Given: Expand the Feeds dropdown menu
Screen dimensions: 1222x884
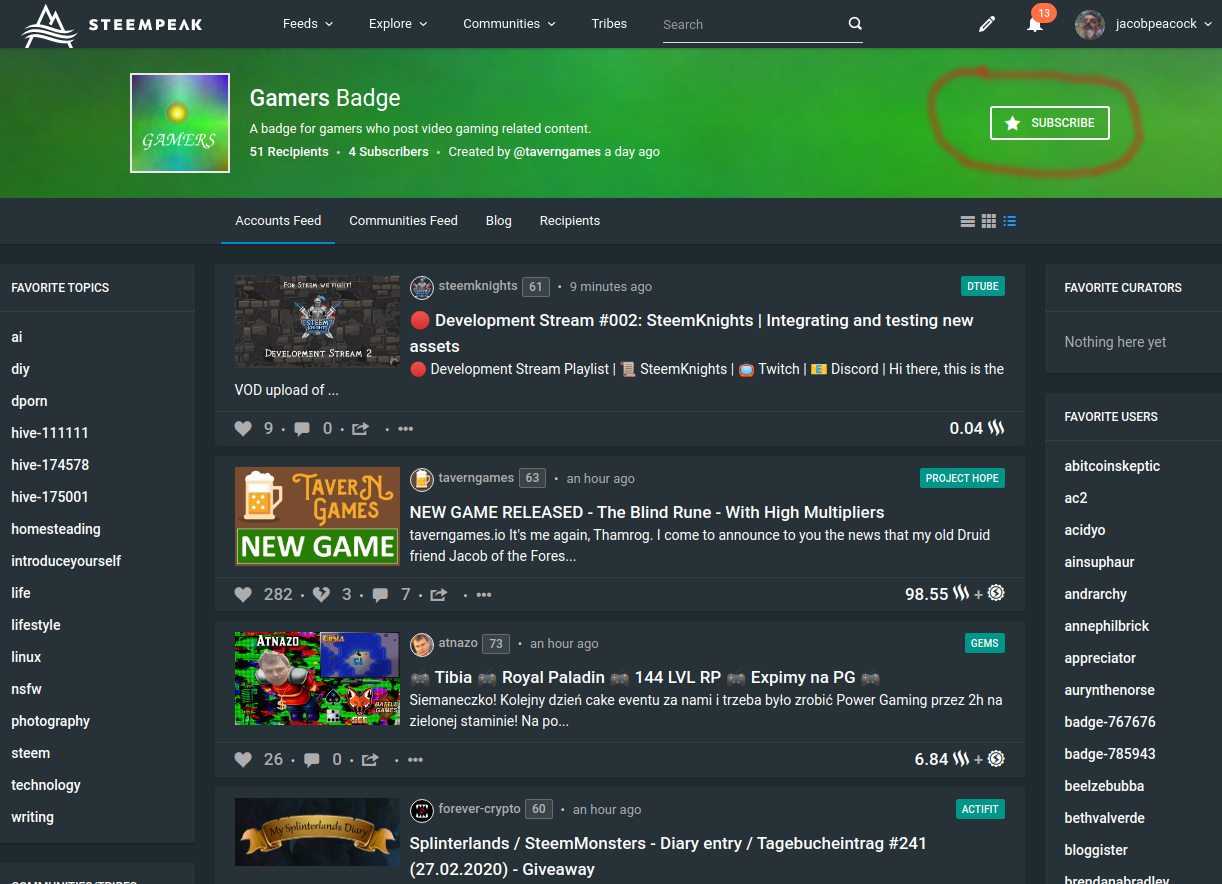Looking at the screenshot, I should [308, 24].
